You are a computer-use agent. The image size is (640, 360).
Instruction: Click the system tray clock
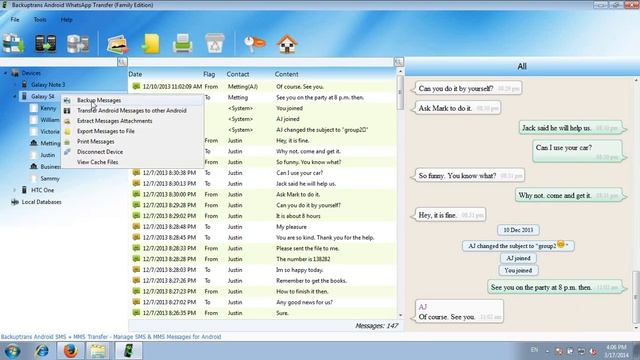[x=616, y=351]
